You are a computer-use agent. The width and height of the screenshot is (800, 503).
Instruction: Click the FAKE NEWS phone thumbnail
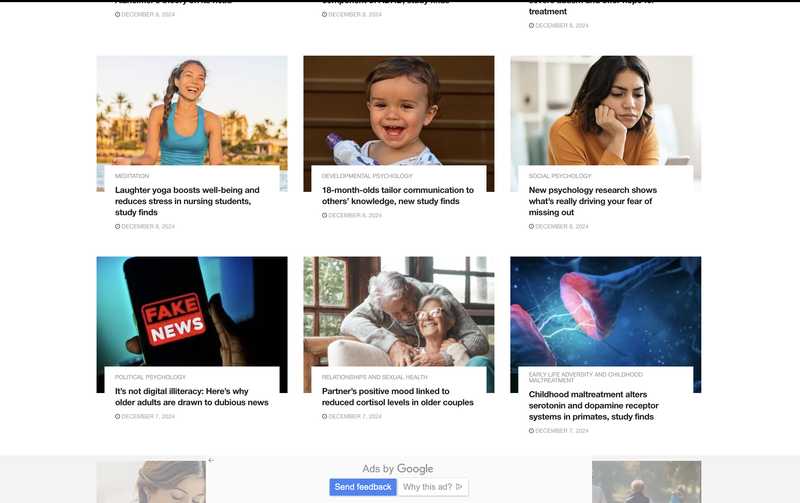point(192,311)
